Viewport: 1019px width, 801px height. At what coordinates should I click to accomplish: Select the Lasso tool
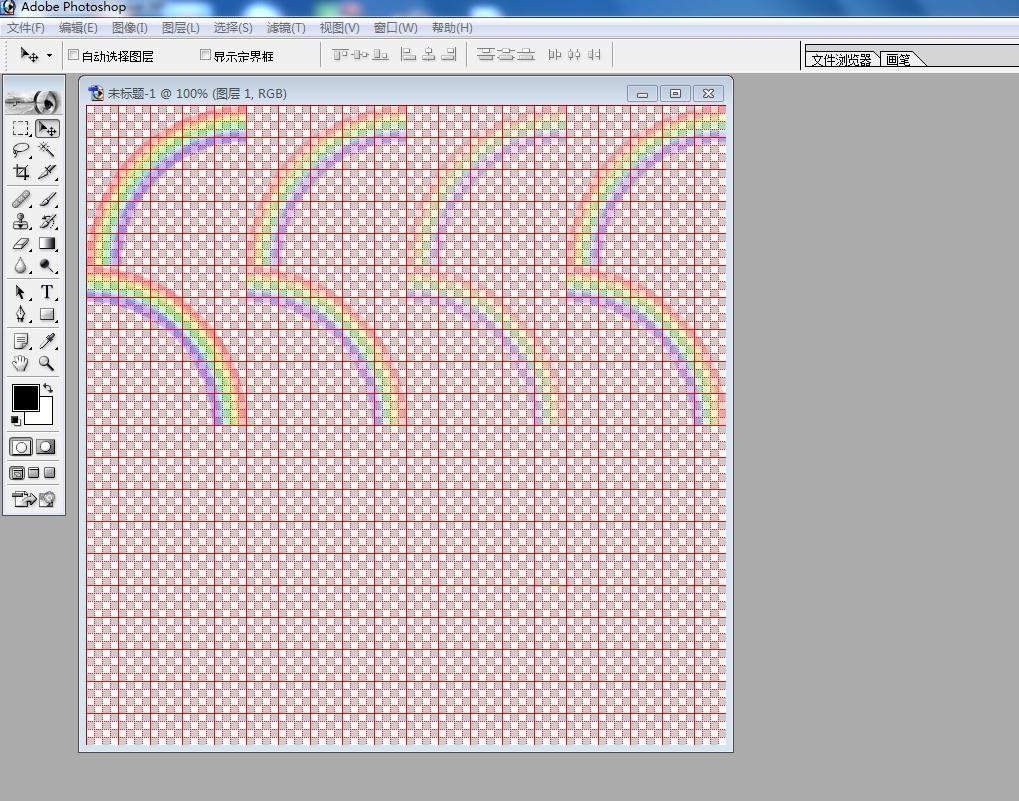coord(21,150)
